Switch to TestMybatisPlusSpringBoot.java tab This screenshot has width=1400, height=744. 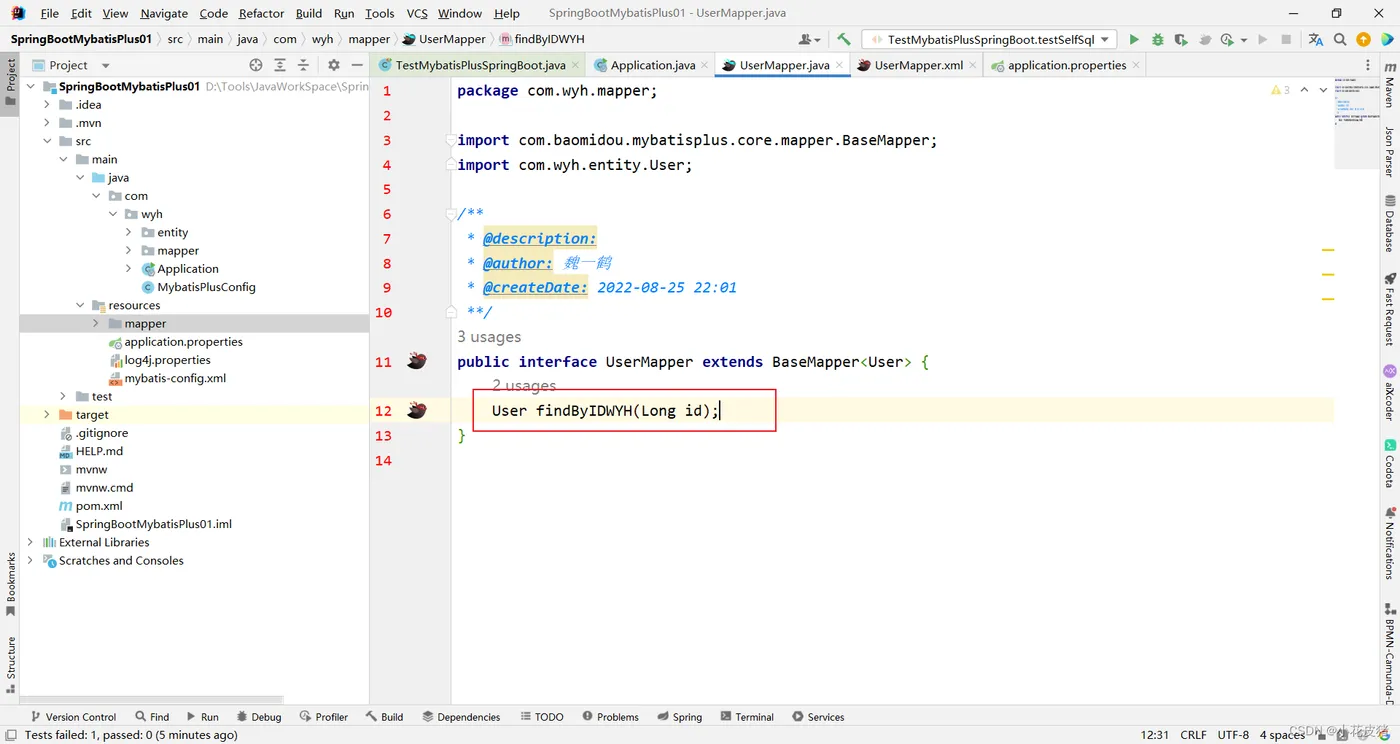click(480, 65)
